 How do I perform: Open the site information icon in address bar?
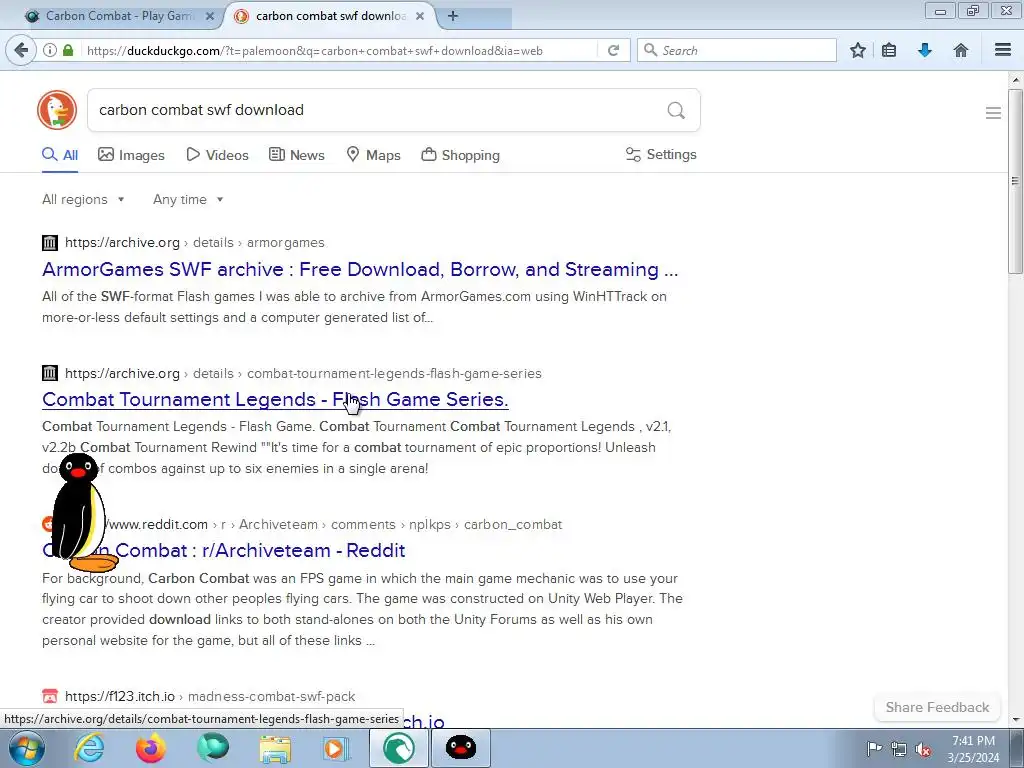point(50,50)
